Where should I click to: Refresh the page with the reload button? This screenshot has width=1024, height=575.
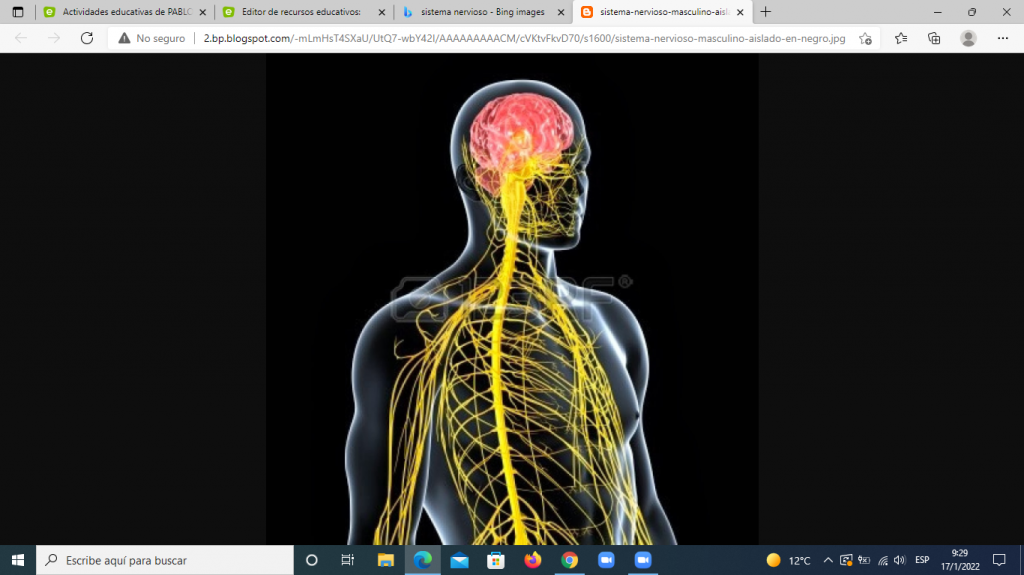click(x=87, y=38)
